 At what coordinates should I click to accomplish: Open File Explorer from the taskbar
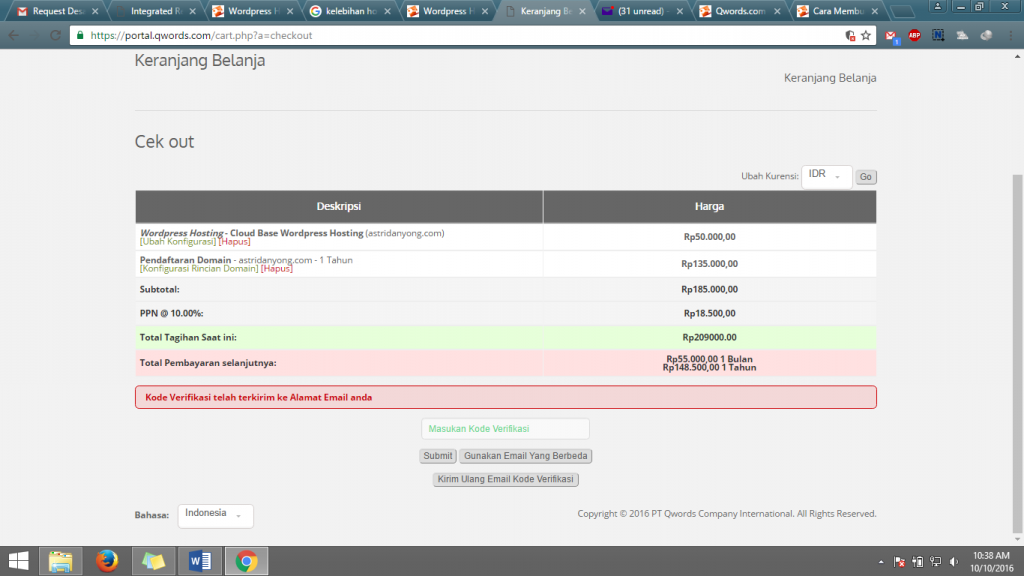(61, 561)
